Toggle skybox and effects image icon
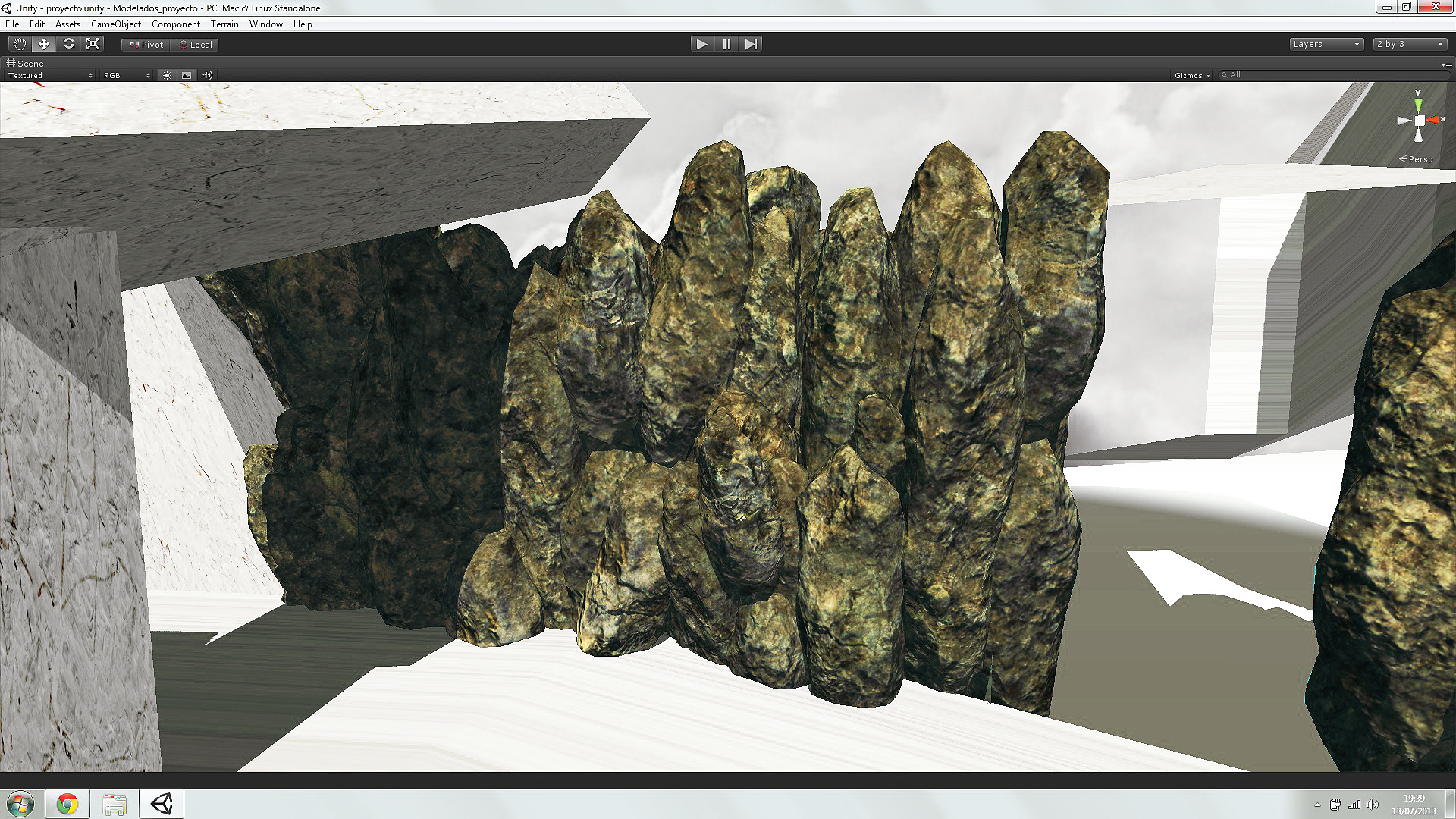The height and width of the screenshot is (819, 1456). (x=187, y=75)
